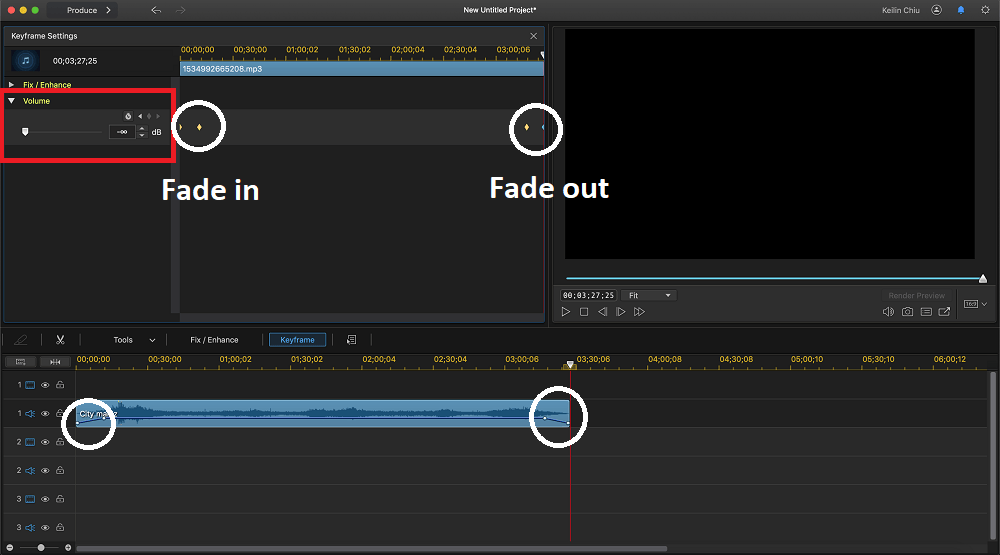Click the undock preview window icon

(945, 312)
